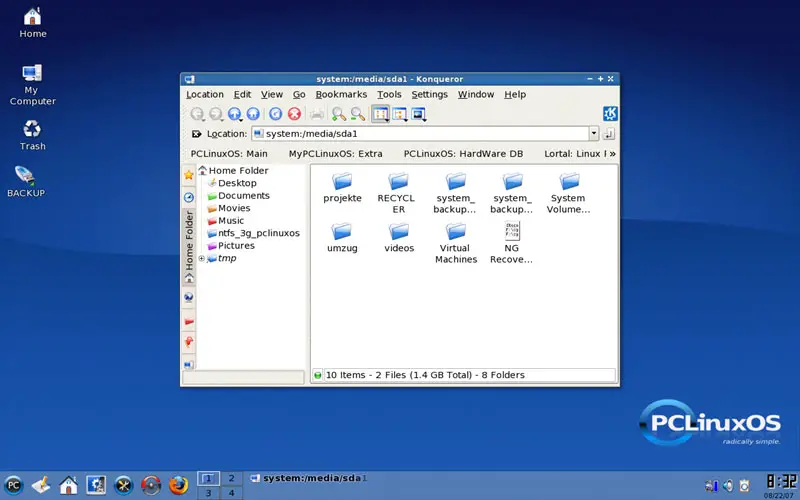
Task: Select the Virtual Machines folder
Action: point(456,243)
